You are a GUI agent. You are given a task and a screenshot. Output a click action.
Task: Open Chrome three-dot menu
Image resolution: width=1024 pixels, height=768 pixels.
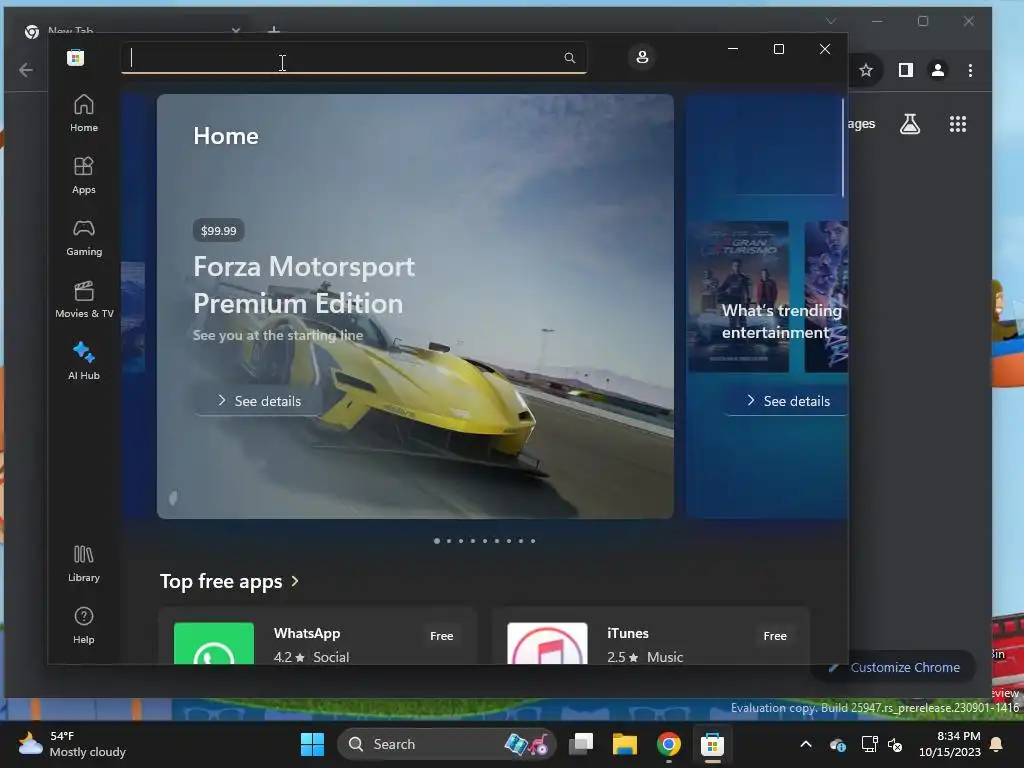coord(970,70)
